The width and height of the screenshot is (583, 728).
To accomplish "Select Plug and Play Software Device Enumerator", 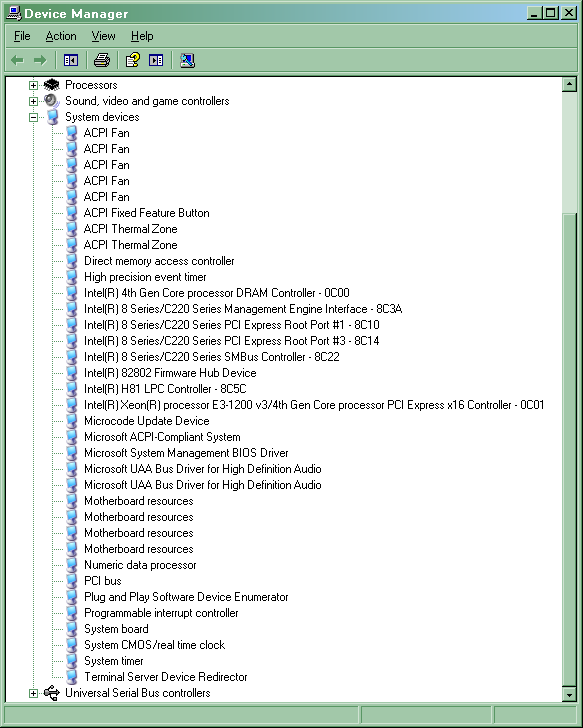I will [x=186, y=597].
